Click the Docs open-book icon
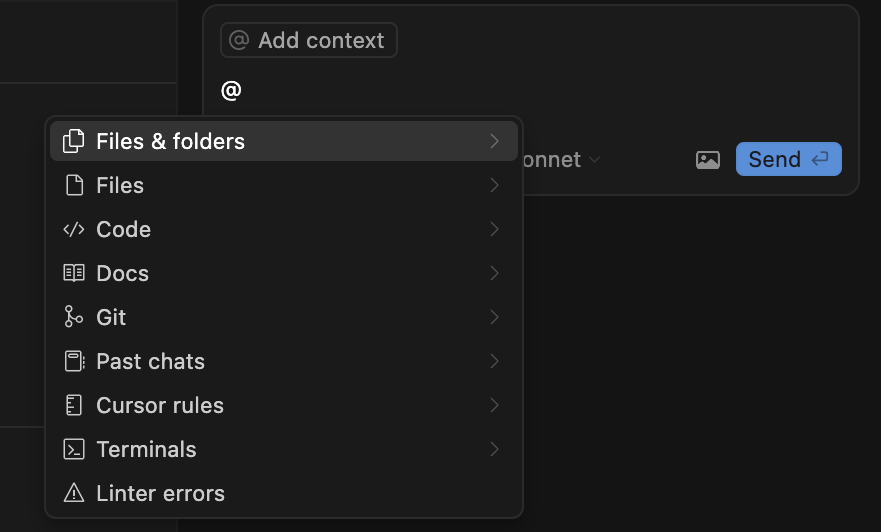 click(x=73, y=273)
